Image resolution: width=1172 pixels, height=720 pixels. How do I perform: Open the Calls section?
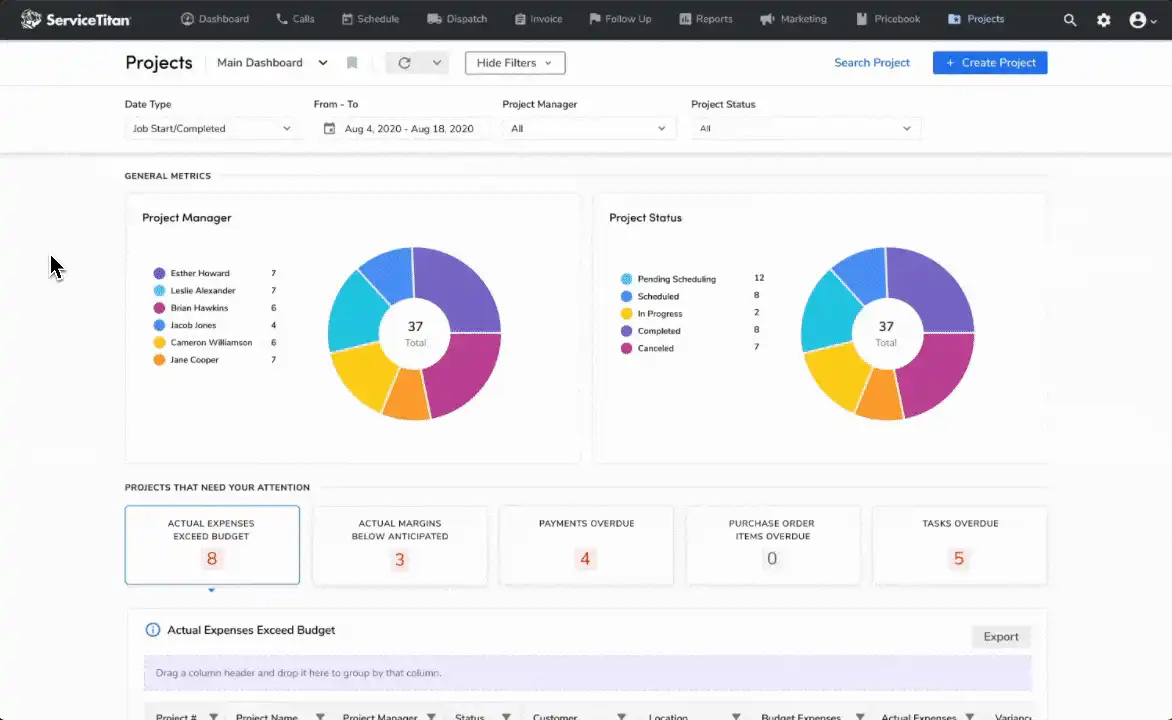295,19
